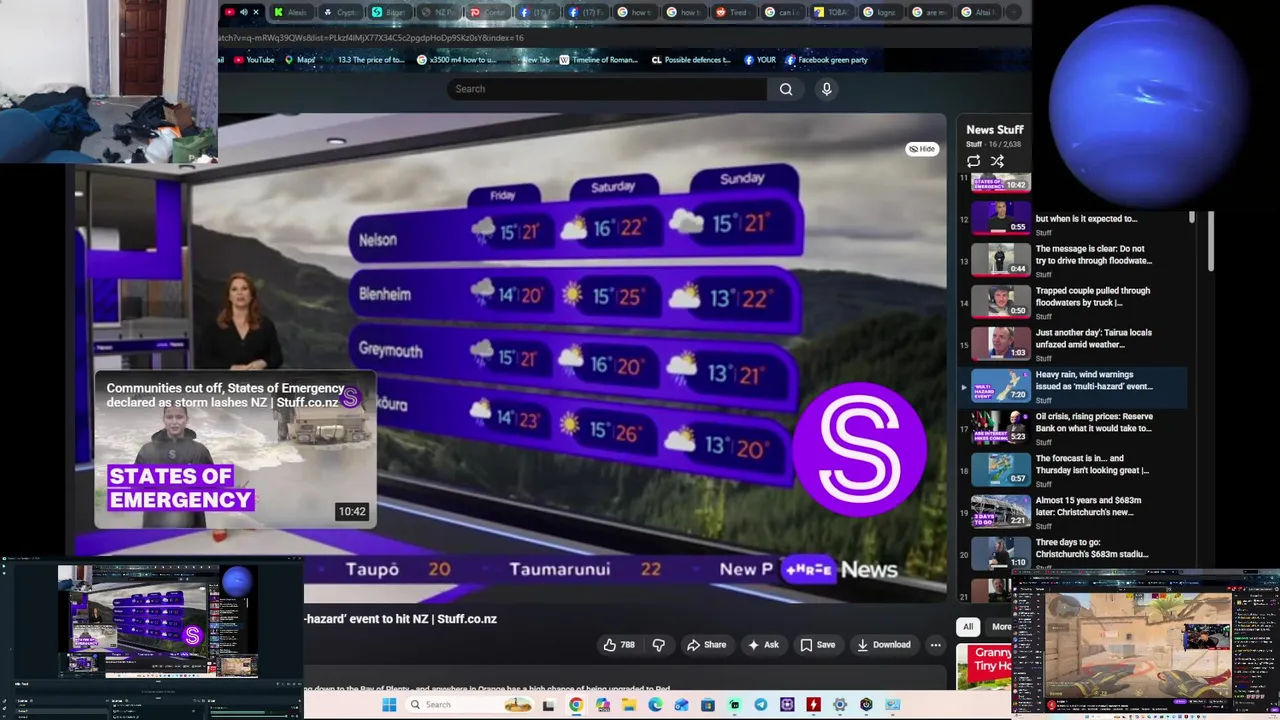This screenshot has height=720, width=1280.
Task: Switch to the Tired Reddit browser tab
Action: point(734,12)
